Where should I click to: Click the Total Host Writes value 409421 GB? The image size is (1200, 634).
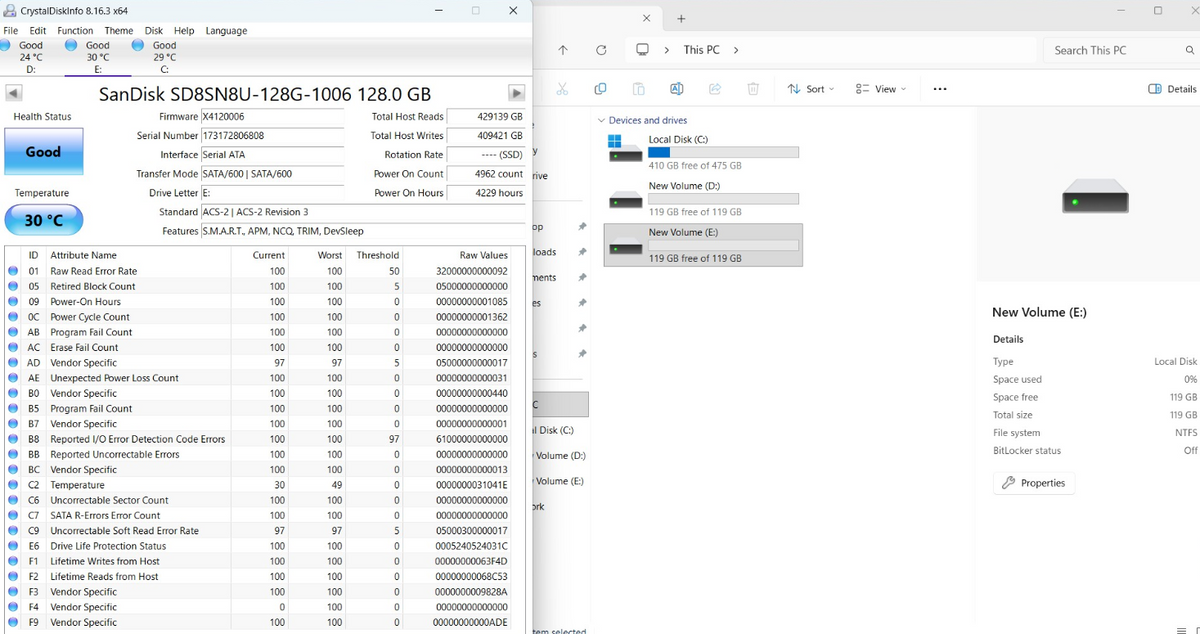tap(486, 136)
